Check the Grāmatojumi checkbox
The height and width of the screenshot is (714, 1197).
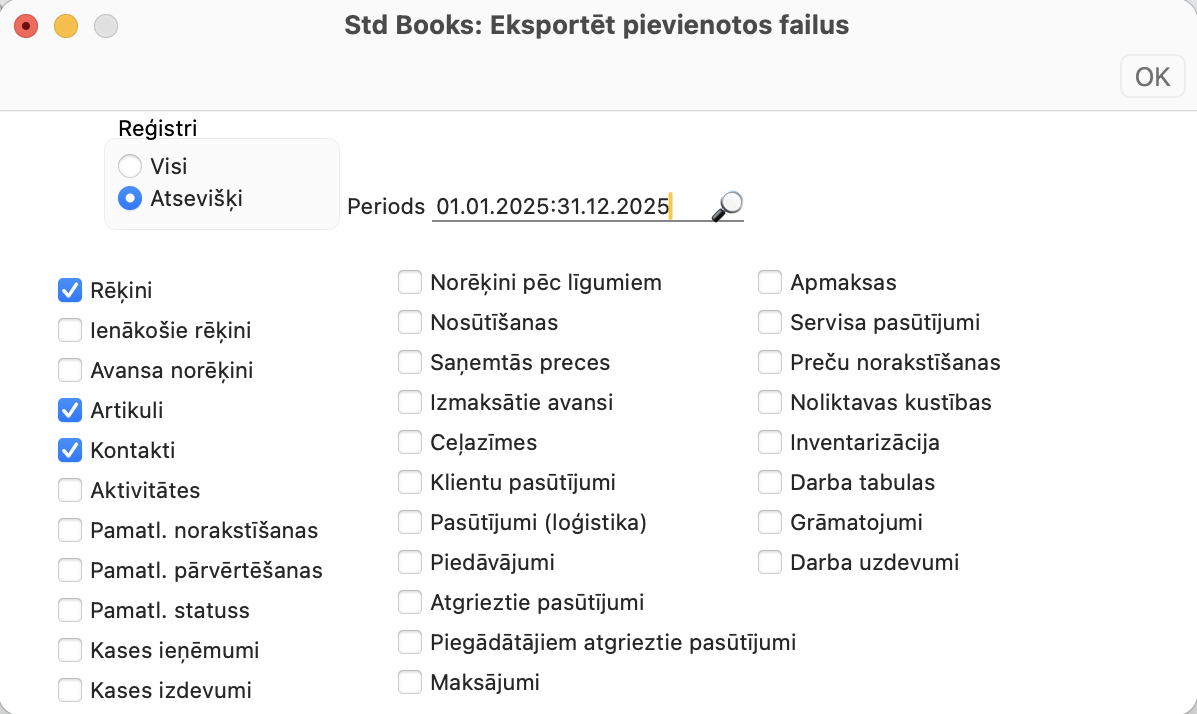[770, 522]
